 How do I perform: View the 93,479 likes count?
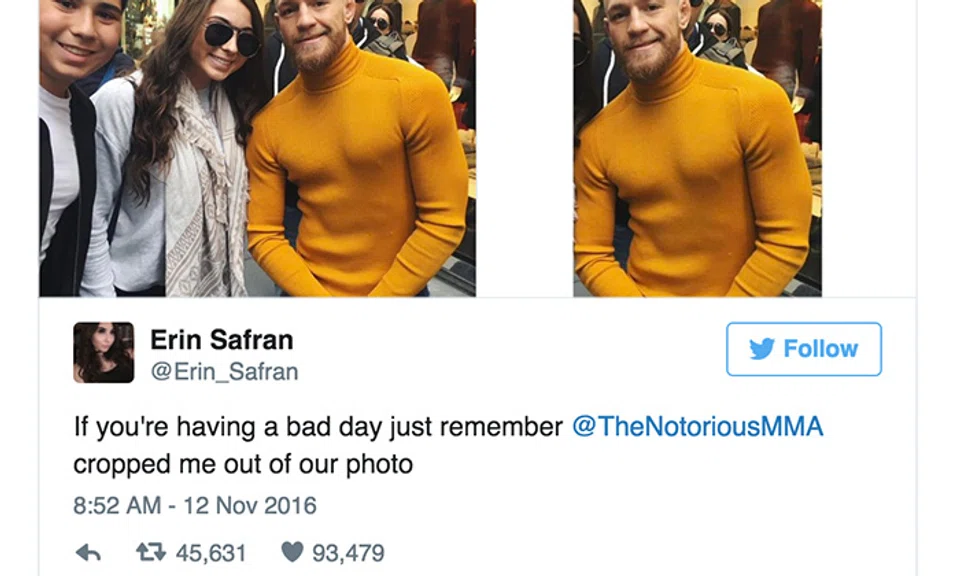click(348, 553)
